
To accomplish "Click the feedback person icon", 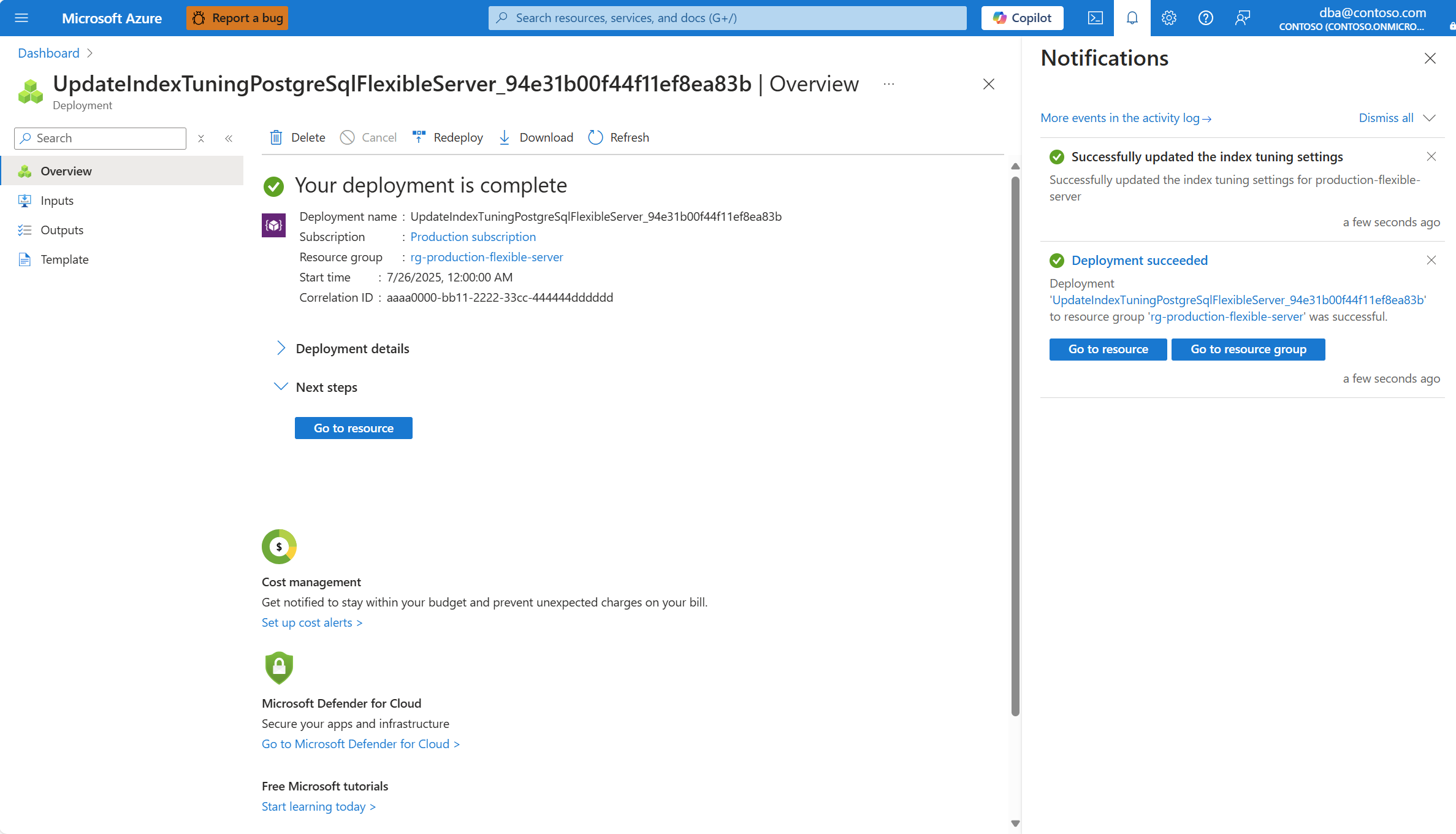I will (x=1242, y=18).
